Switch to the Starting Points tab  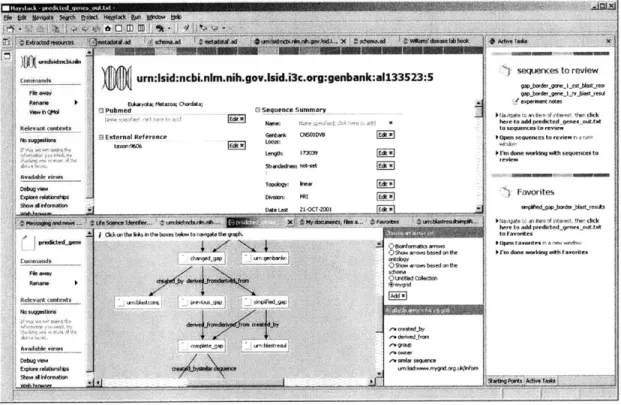point(505,381)
